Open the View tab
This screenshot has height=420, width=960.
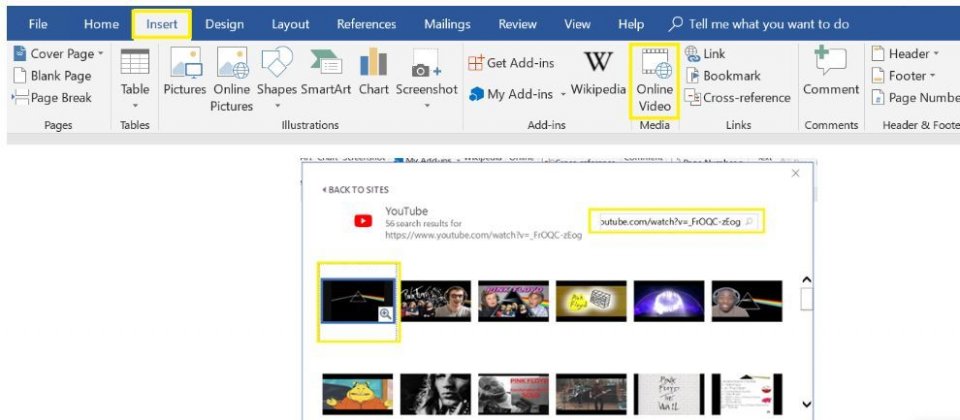pos(577,24)
